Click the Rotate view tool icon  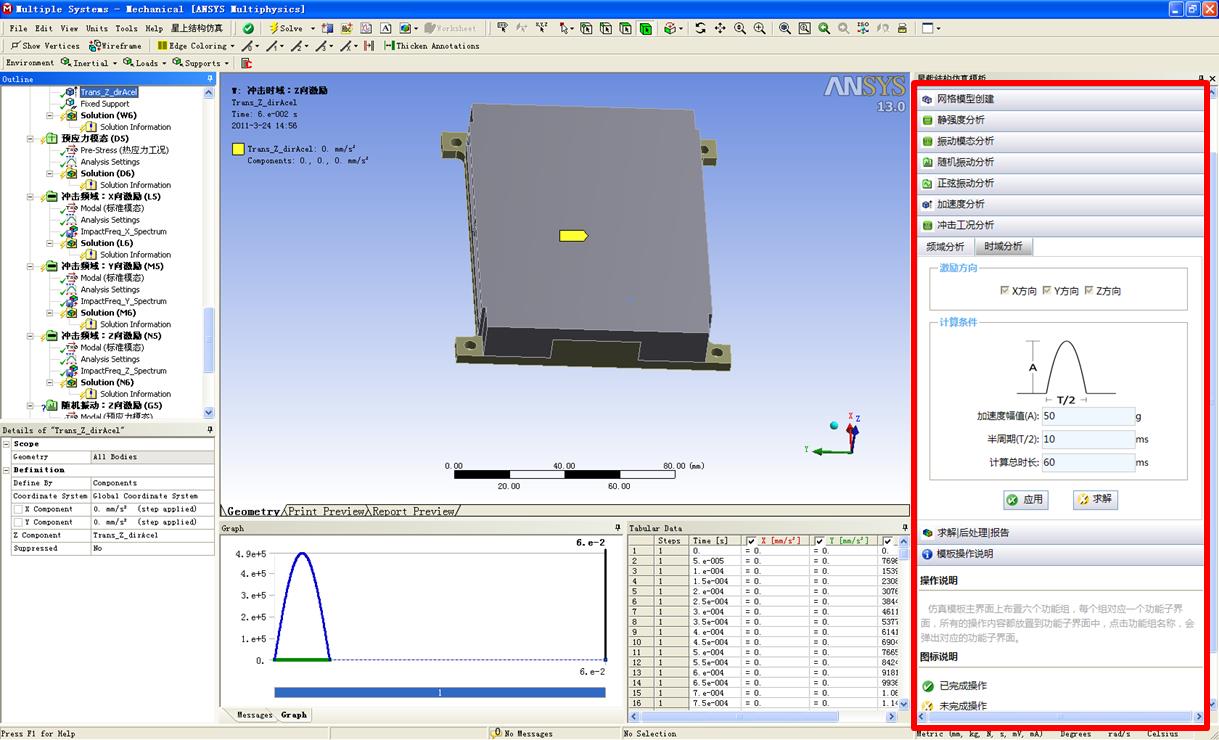pos(700,28)
